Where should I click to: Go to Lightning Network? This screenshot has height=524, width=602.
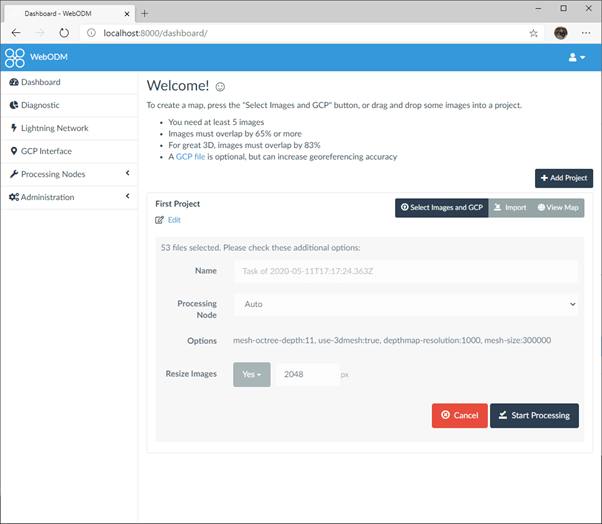pyautogui.click(x=54, y=128)
